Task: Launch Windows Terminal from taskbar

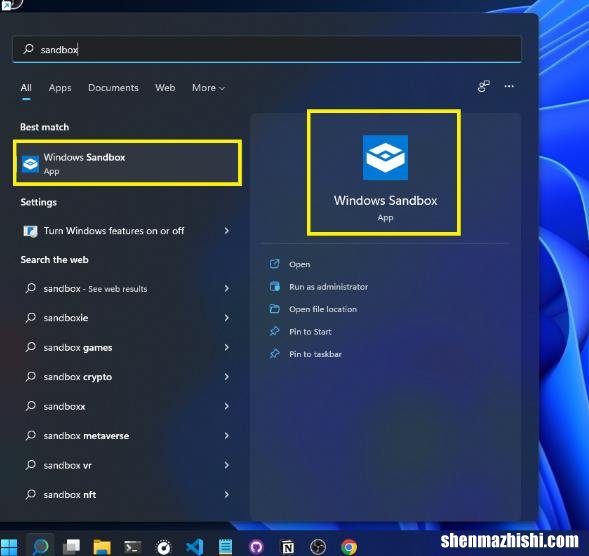Action: pyautogui.click(x=133, y=547)
